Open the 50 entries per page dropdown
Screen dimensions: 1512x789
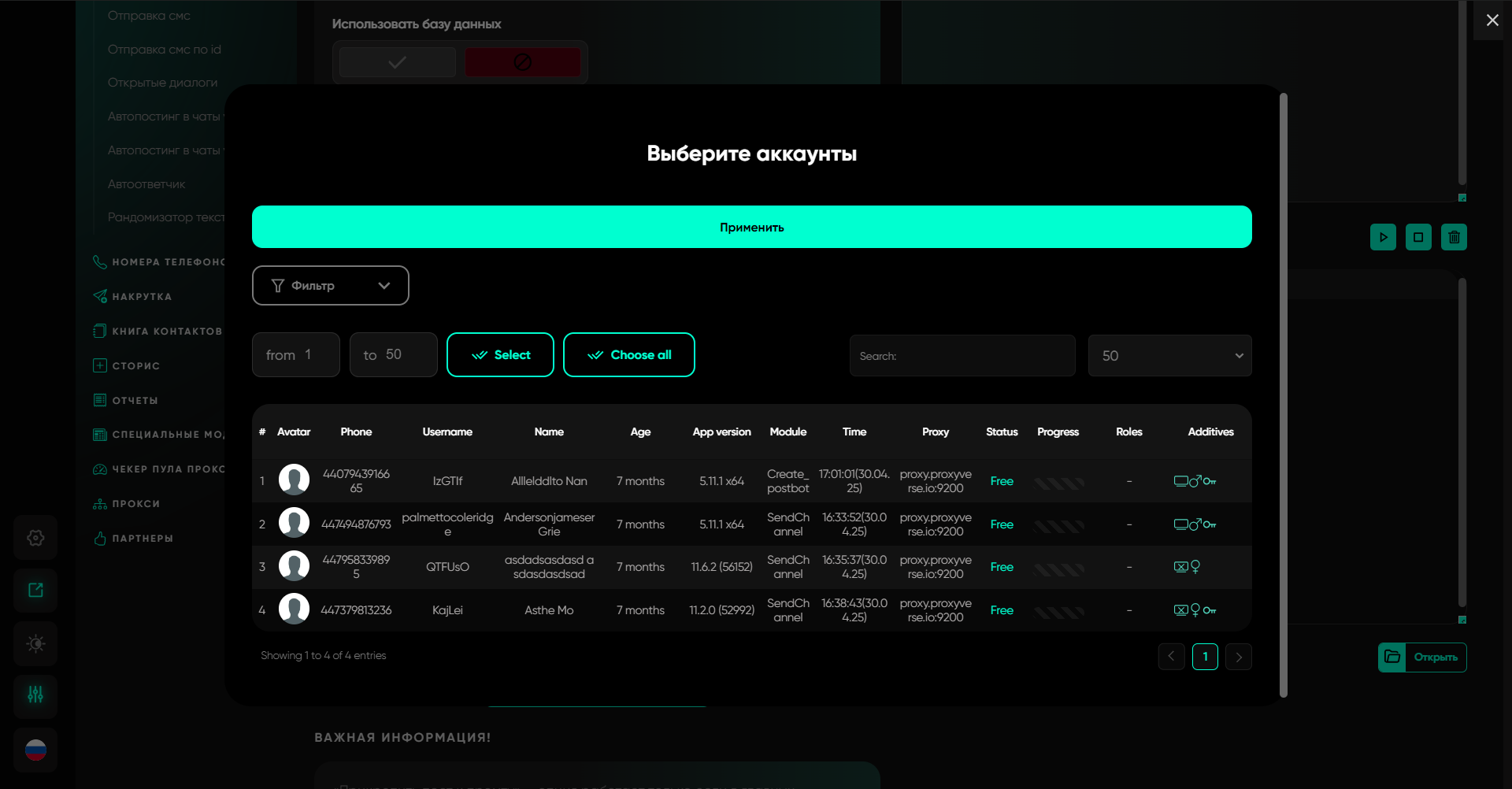point(1169,356)
